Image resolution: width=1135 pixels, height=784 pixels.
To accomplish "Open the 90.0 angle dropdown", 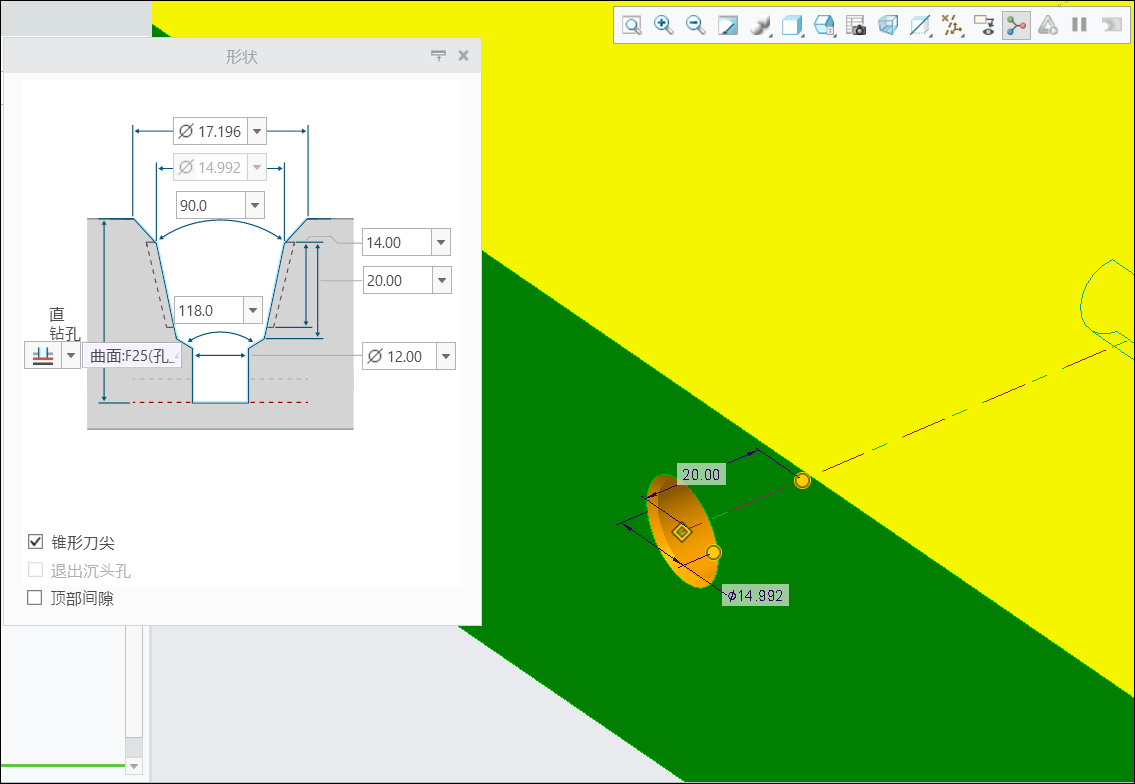I will click(x=254, y=205).
